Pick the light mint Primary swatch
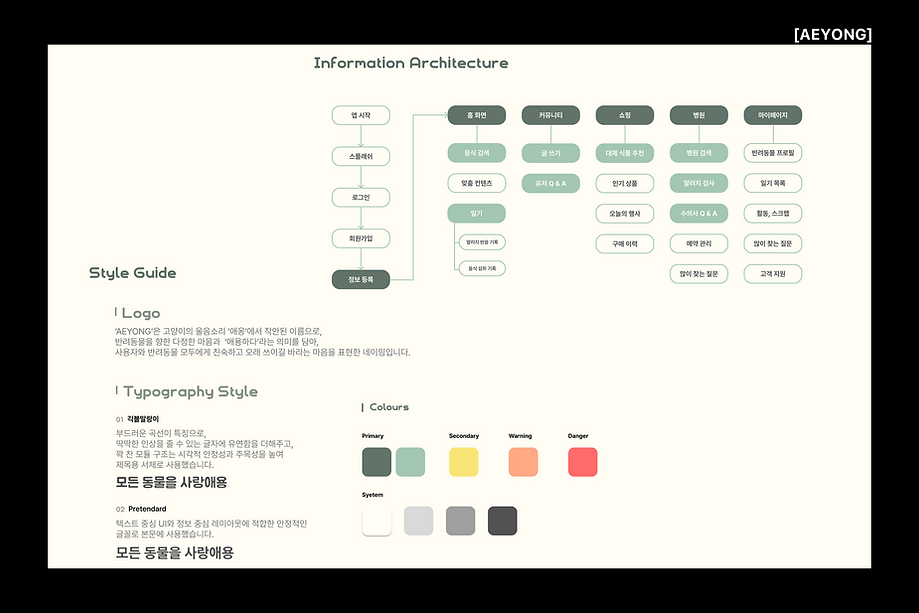919x613 pixels. point(410,462)
